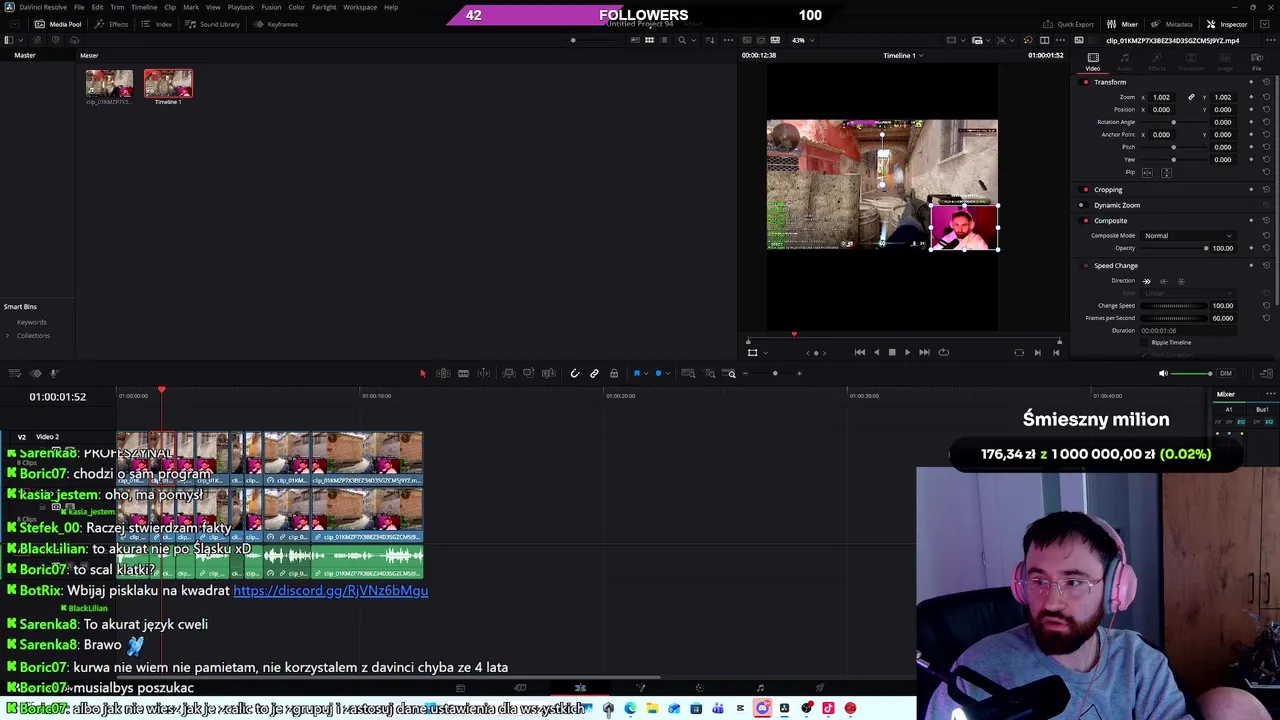1280x720 pixels.
Task: Toggle the Mixer panel button
Action: tap(1123, 24)
